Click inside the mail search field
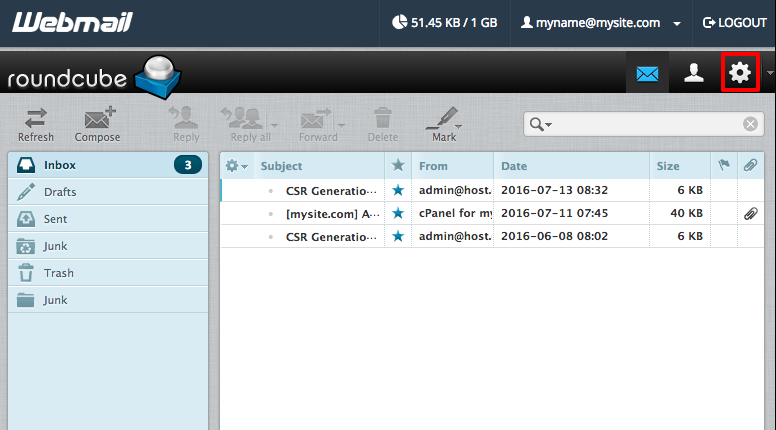The width and height of the screenshot is (776, 430). point(647,124)
